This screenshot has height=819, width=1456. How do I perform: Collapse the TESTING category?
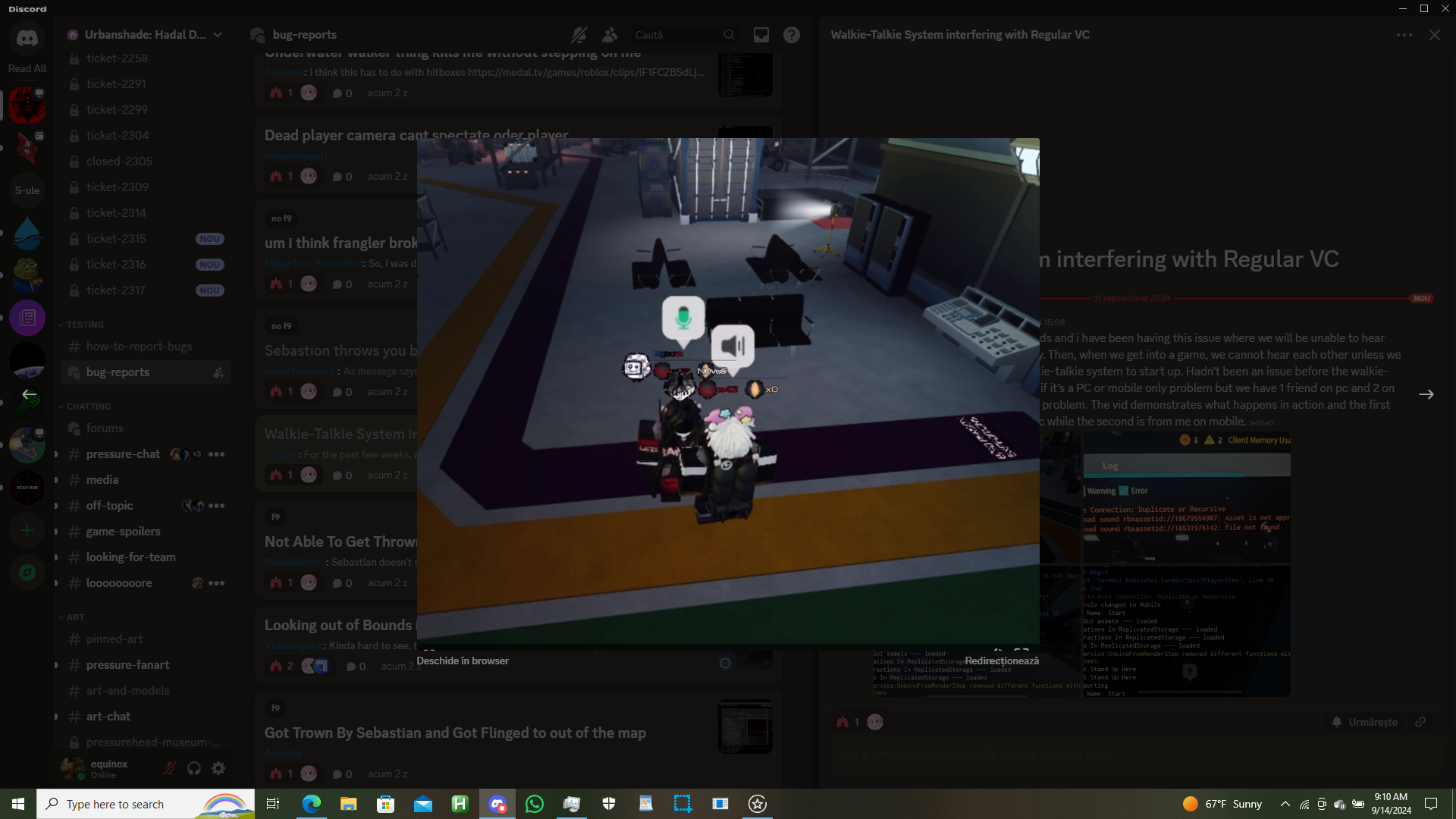point(84,325)
